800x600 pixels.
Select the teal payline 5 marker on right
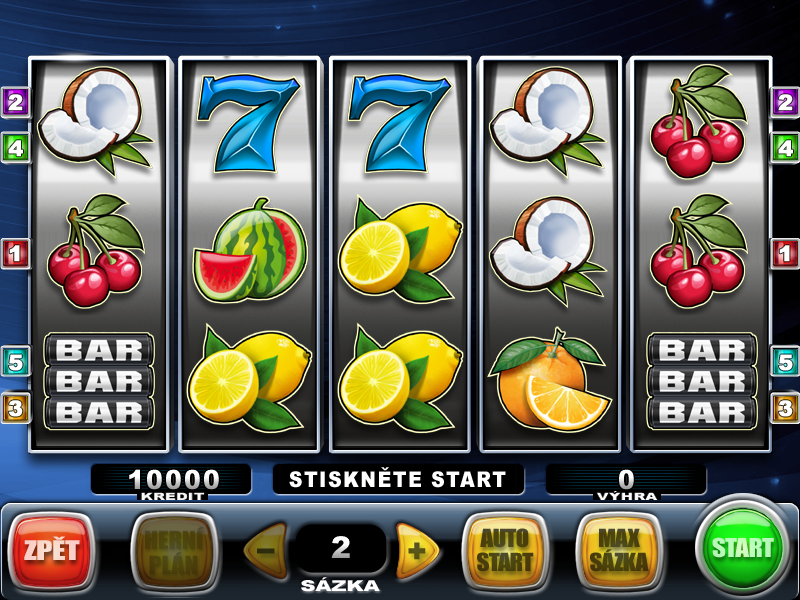(785, 361)
